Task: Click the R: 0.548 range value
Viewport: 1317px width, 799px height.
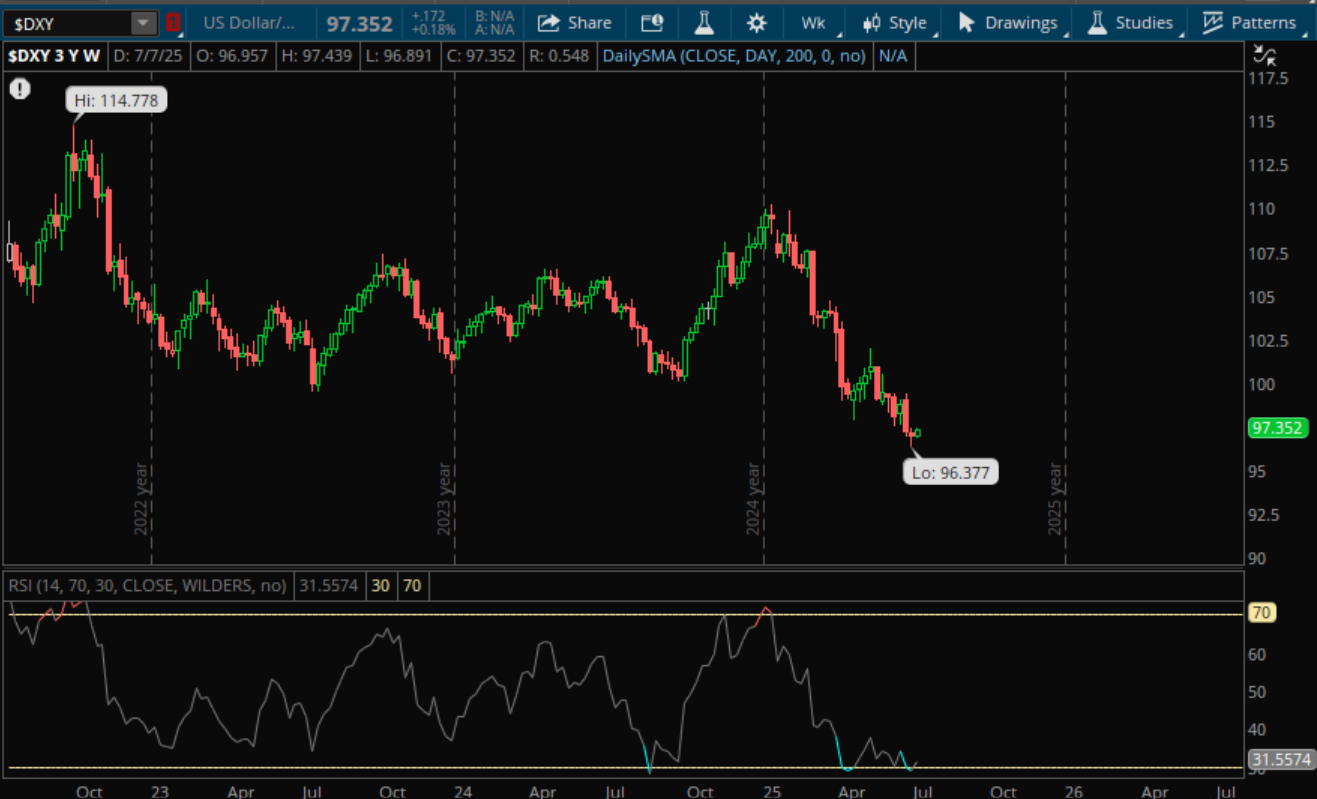Action: tap(559, 56)
